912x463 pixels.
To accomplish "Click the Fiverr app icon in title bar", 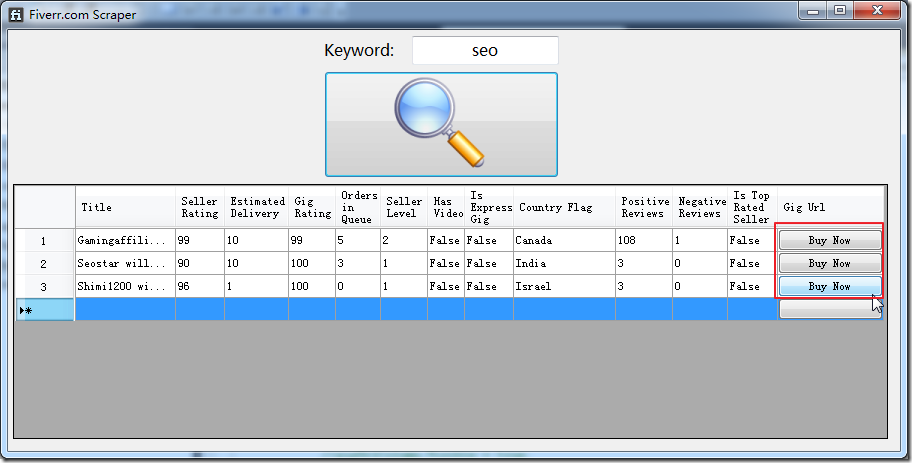I will pyautogui.click(x=16, y=14).
